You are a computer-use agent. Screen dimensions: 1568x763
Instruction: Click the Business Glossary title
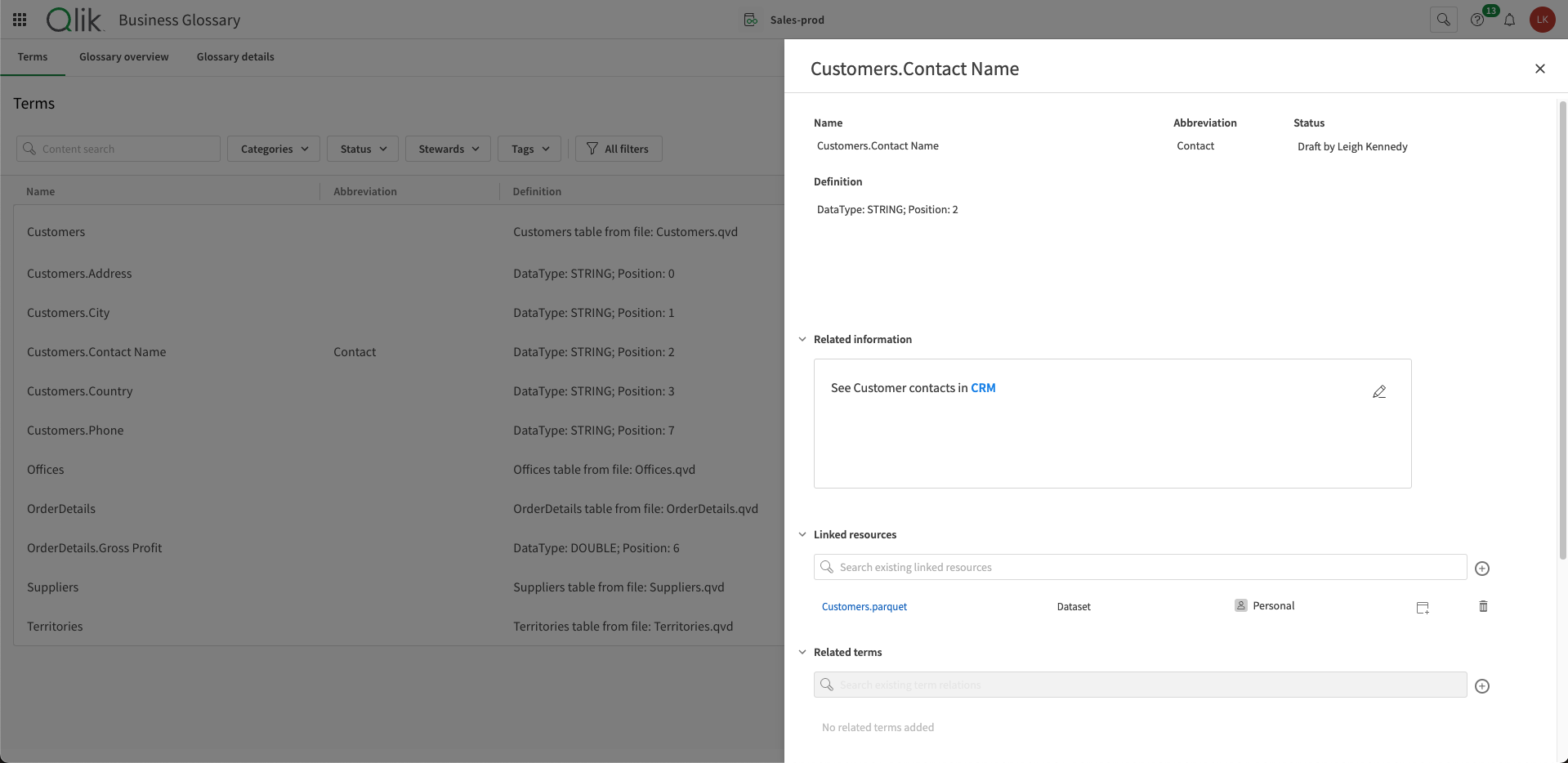[x=179, y=20]
